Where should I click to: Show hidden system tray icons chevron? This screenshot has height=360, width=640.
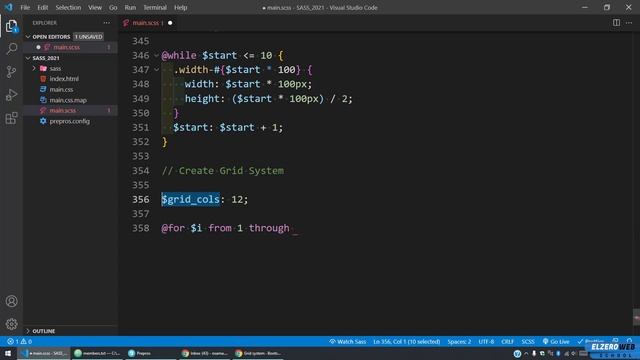(x=526, y=353)
